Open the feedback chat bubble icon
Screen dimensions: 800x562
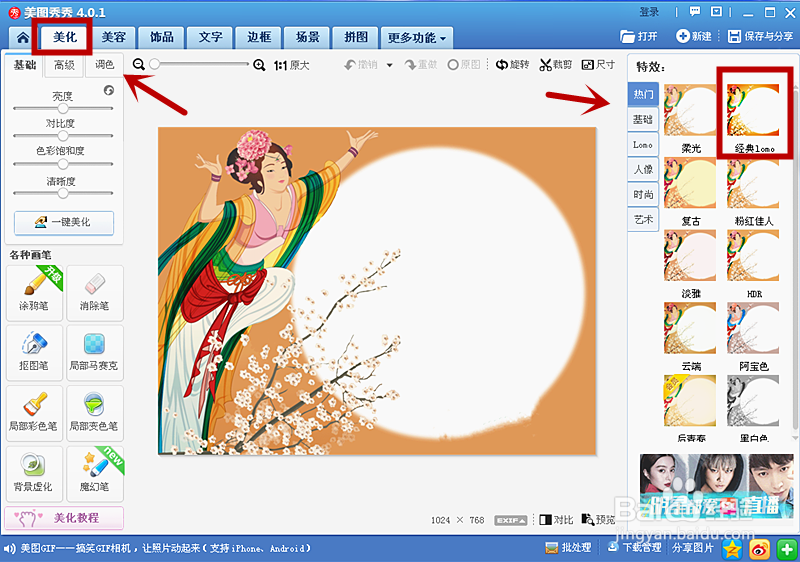pos(695,12)
